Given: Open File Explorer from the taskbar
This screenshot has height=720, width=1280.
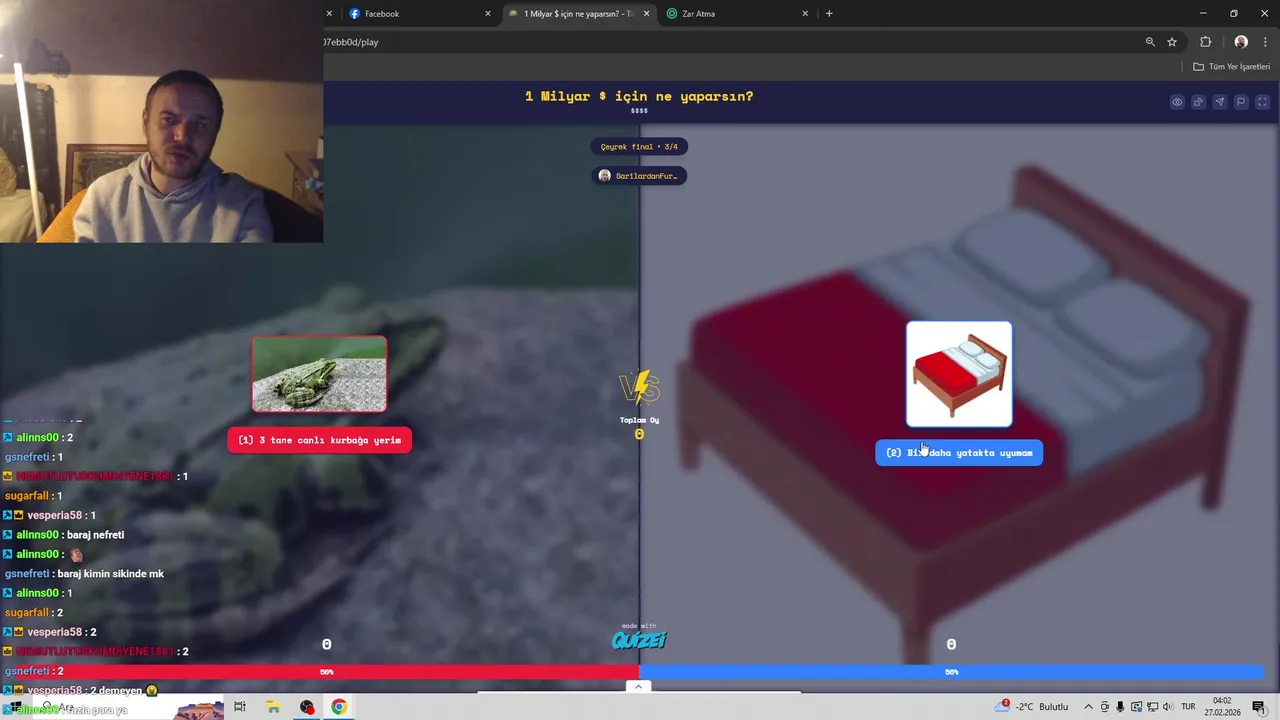Looking at the screenshot, I should click(x=273, y=707).
